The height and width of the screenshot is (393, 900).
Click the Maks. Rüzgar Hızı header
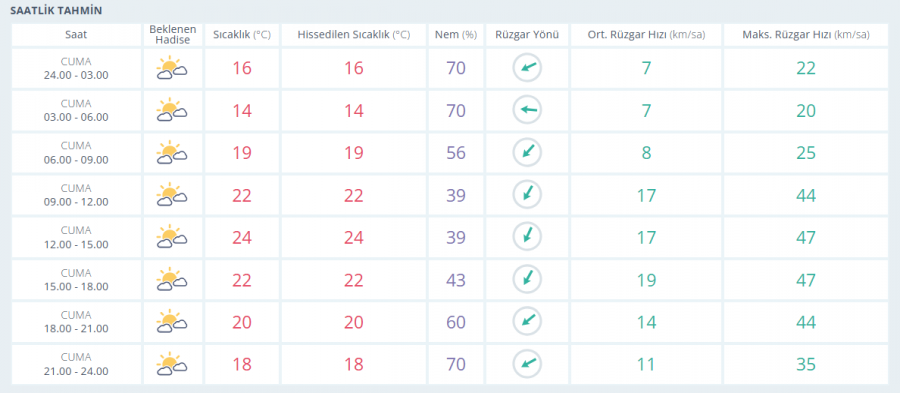tap(806, 34)
